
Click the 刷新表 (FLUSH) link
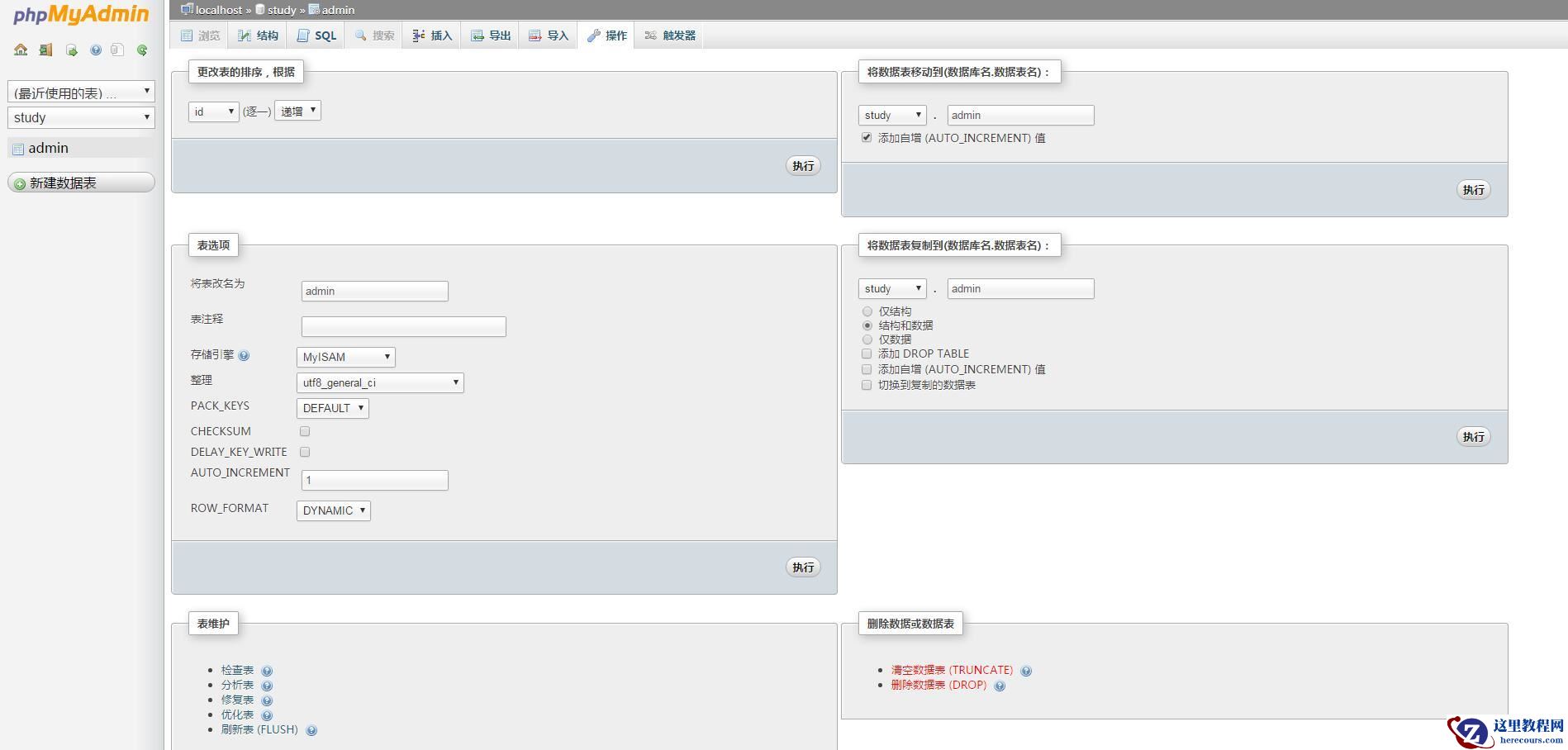(259, 729)
